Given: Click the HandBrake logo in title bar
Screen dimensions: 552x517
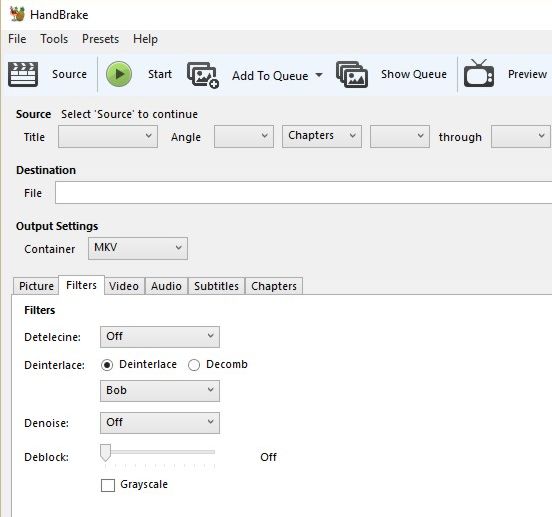Looking at the screenshot, I should (17, 14).
